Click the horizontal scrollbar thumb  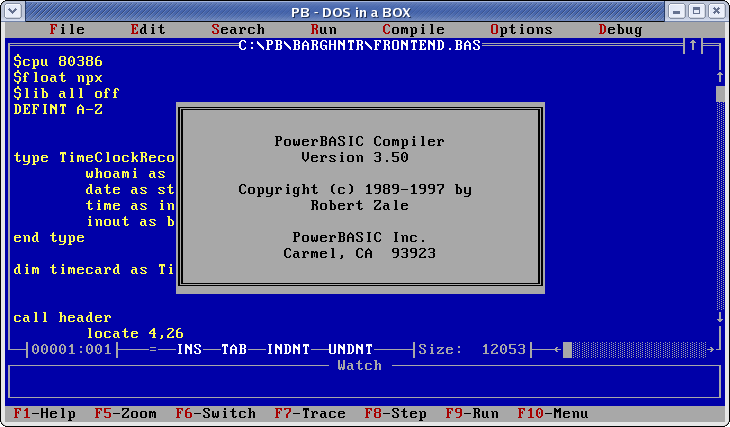pos(568,350)
